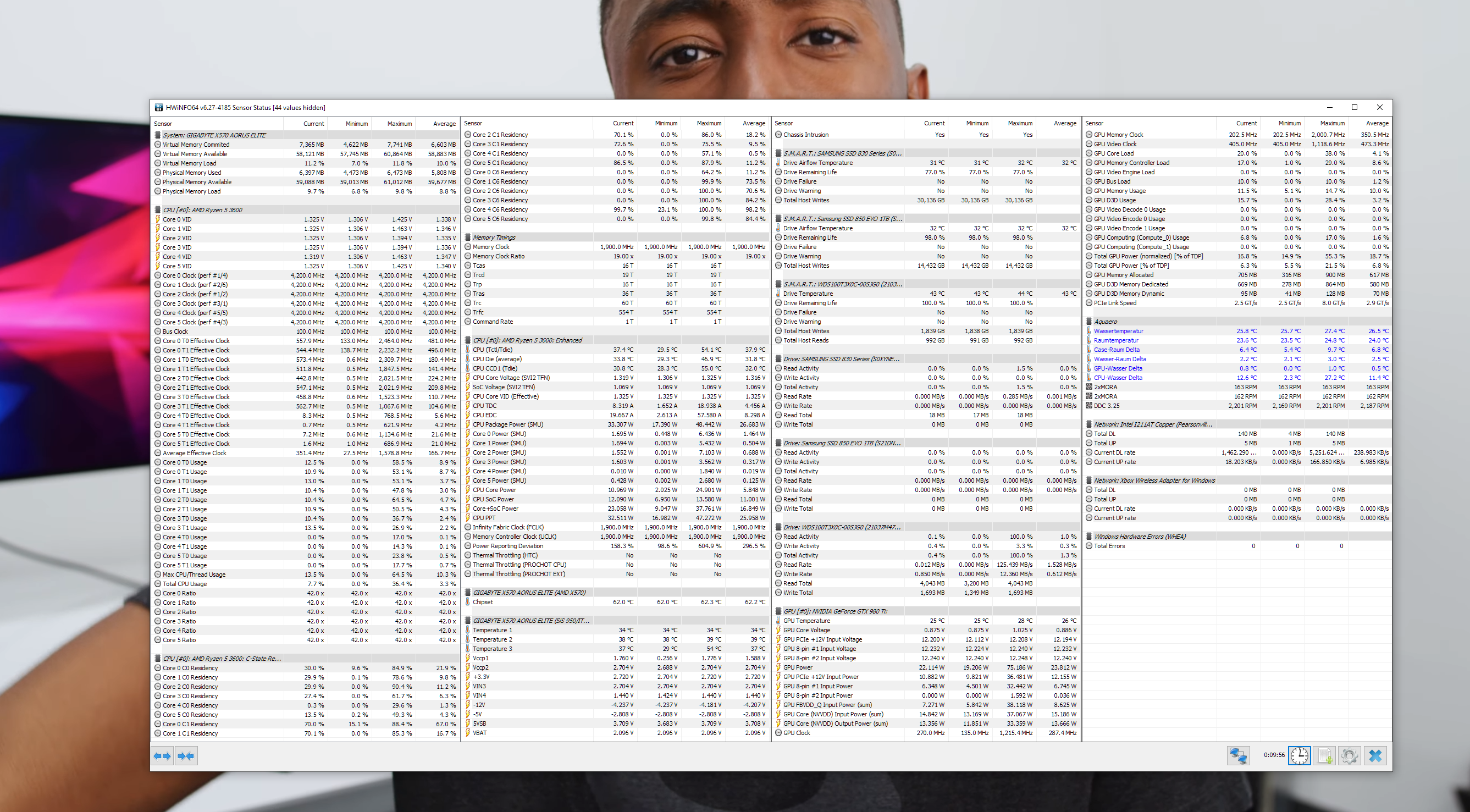Select the Wassertemperatur sensor row
1470x812 pixels.
pos(1119,331)
